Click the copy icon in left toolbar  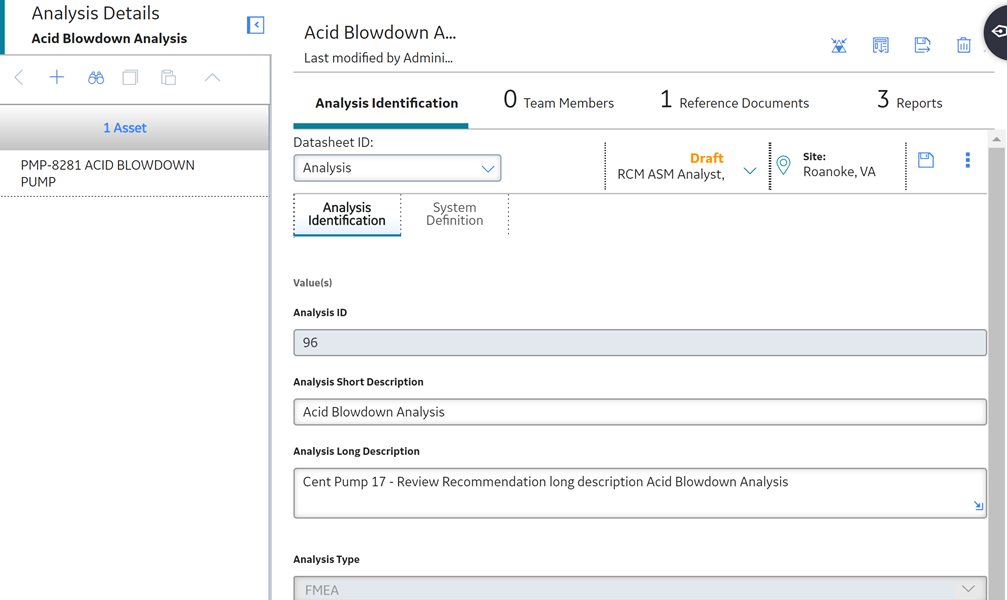130,78
